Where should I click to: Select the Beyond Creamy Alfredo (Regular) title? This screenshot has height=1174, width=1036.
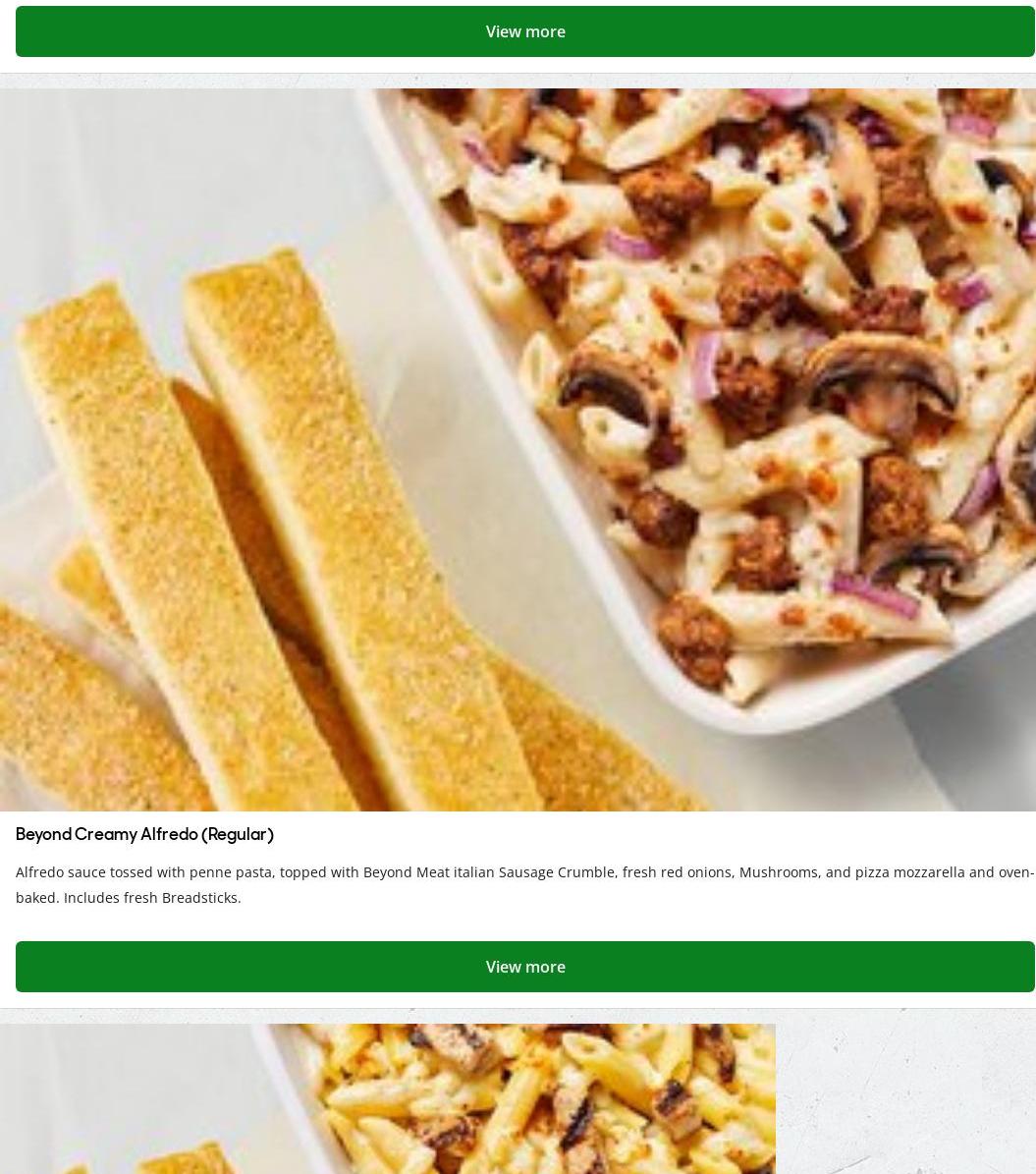click(x=144, y=834)
